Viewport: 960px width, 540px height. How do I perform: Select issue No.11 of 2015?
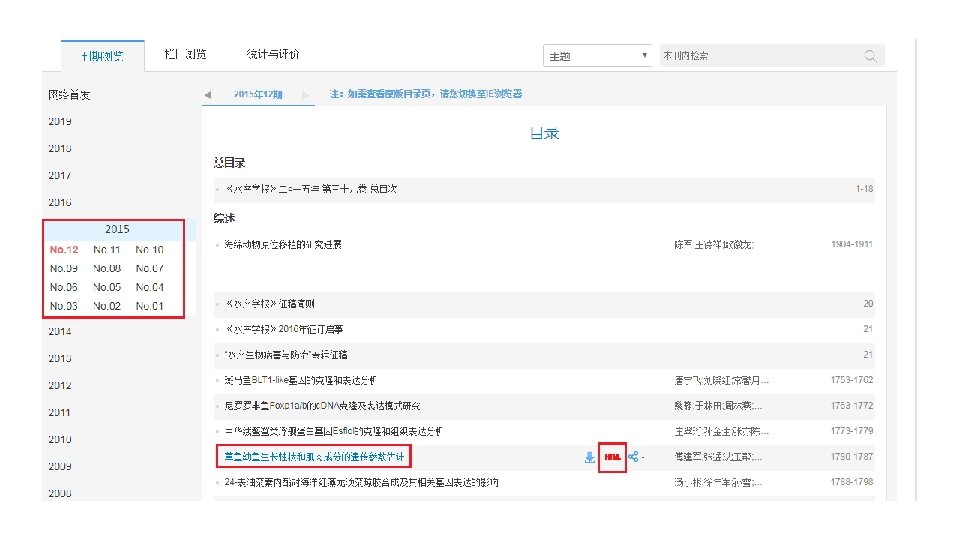pyautogui.click(x=107, y=250)
